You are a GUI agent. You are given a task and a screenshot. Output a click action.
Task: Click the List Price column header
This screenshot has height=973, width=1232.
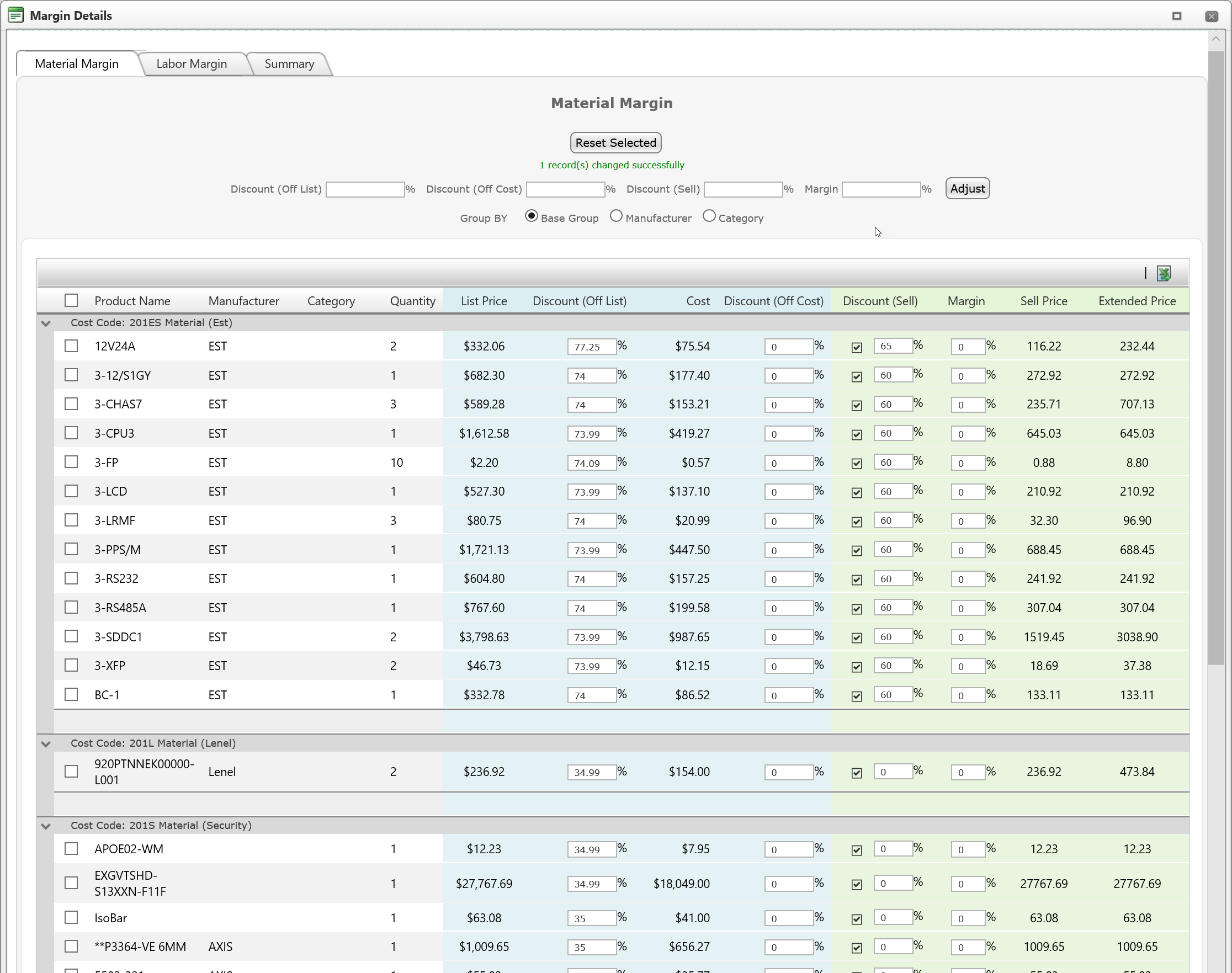[x=484, y=301]
